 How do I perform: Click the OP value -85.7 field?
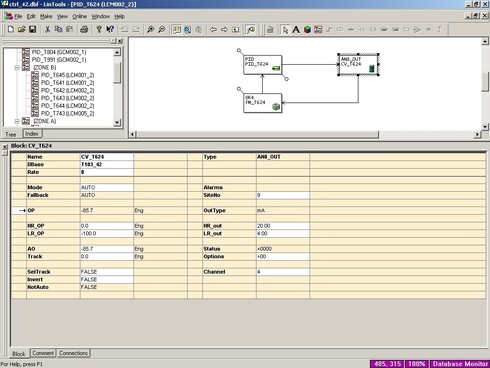(107, 210)
